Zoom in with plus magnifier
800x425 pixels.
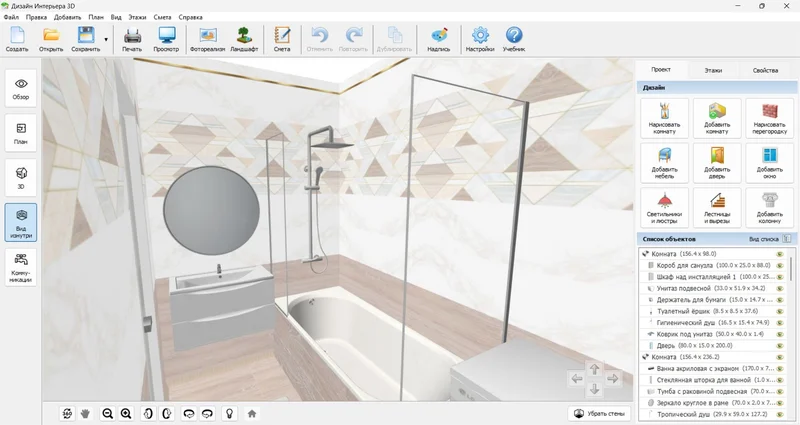tap(126, 413)
